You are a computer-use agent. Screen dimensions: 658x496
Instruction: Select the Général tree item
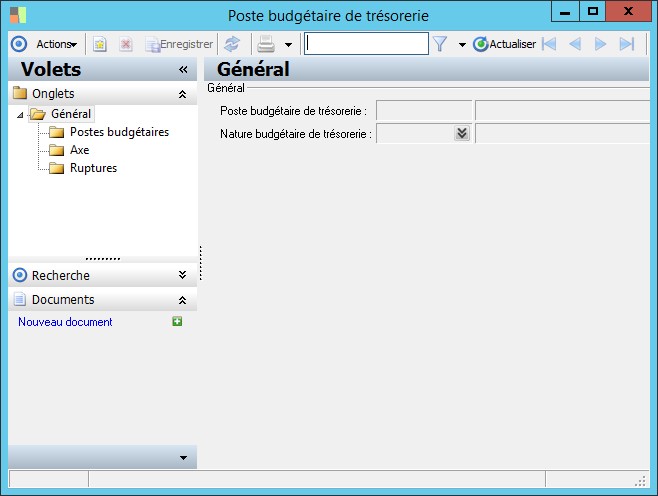70,114
